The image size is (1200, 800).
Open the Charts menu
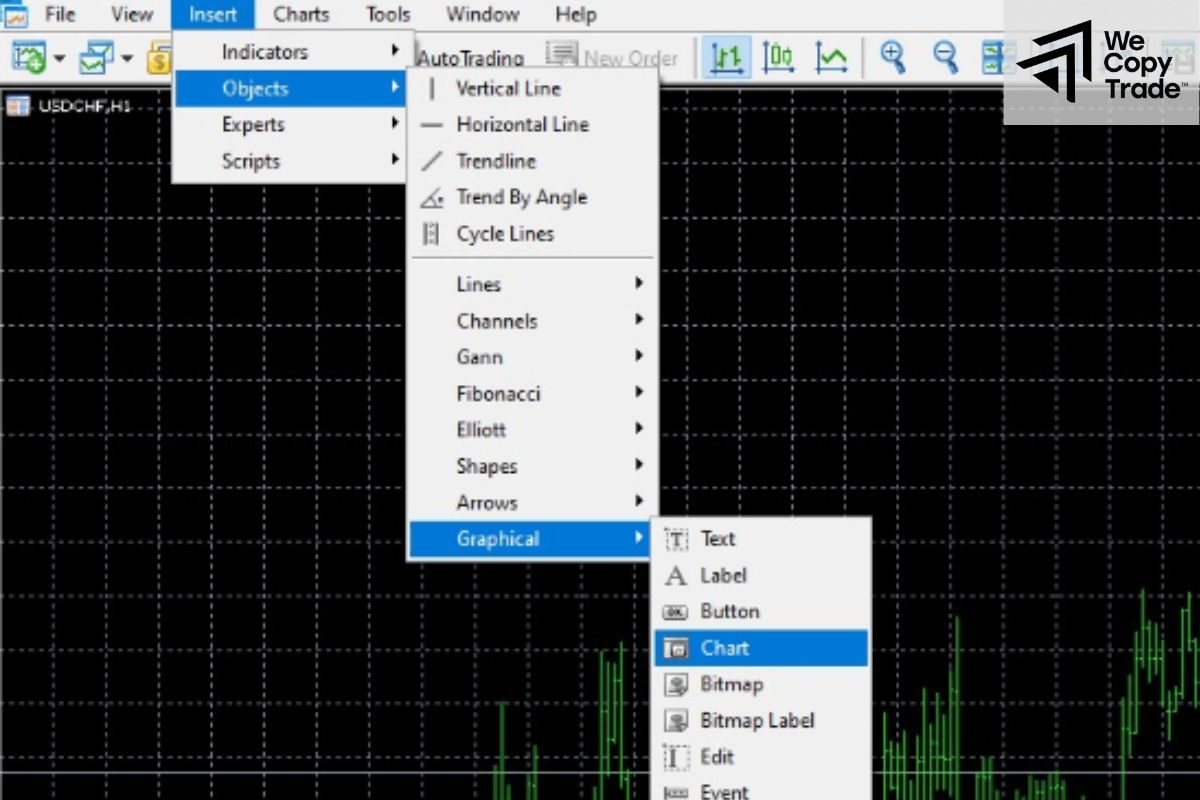pos(300,14)
